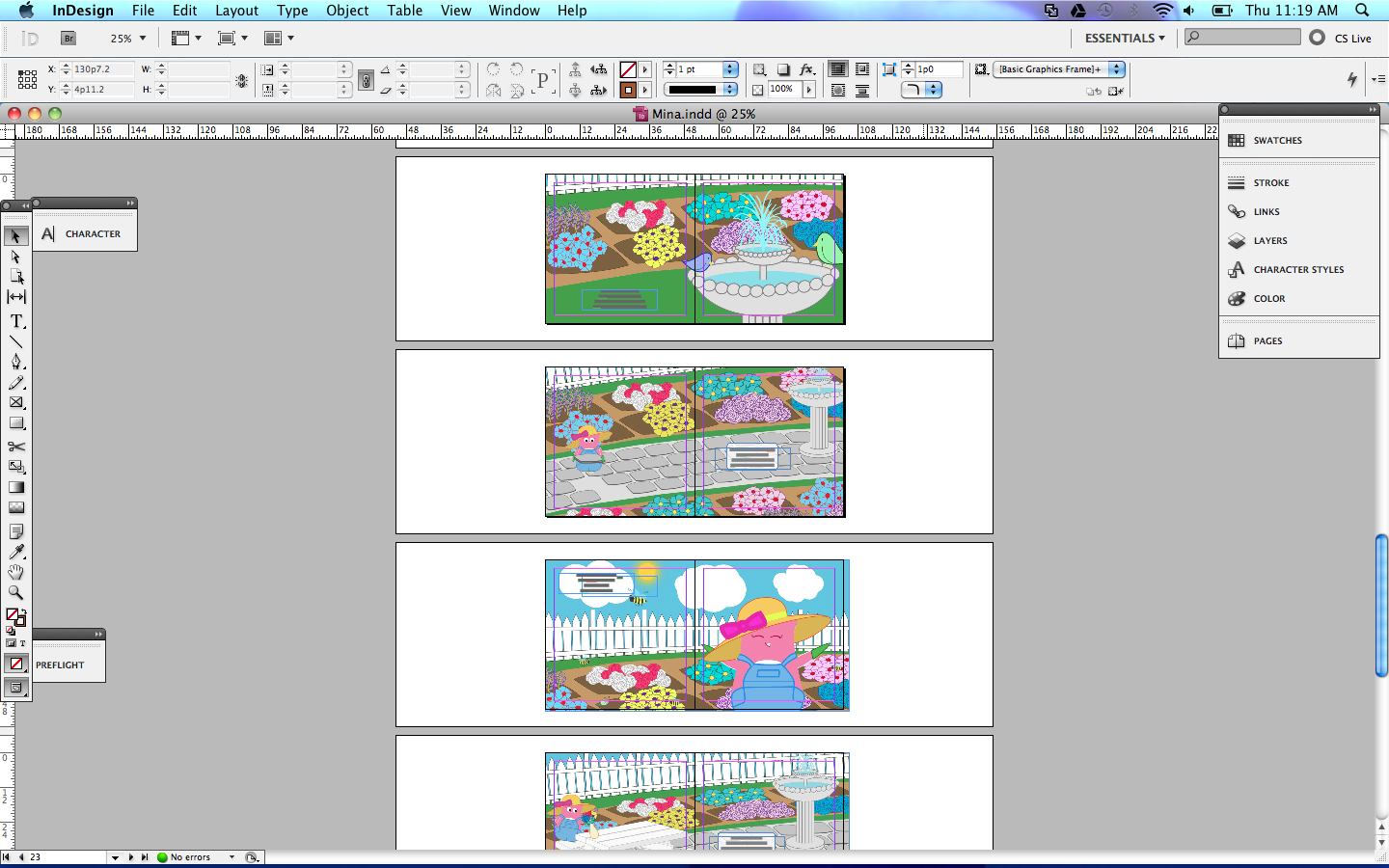This screenshot has height=868, width=1389.
Task: Select the Pen tool
Action: tap(16, 362)
